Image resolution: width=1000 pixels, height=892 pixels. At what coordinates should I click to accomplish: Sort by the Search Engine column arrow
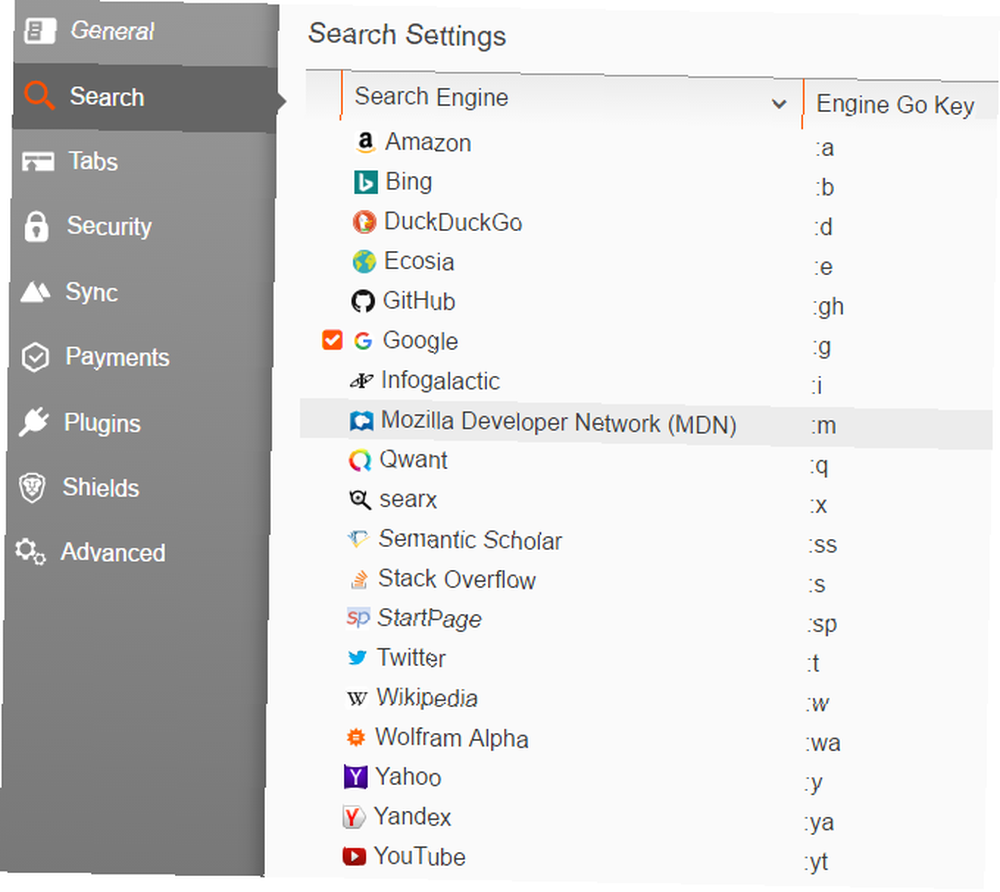(x=779, y=103)
